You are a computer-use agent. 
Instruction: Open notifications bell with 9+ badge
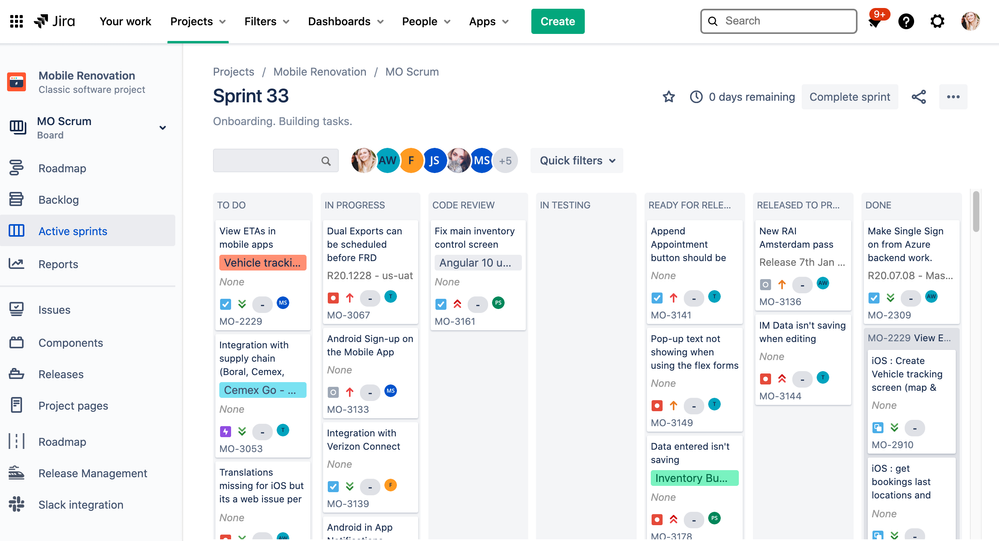875,22
